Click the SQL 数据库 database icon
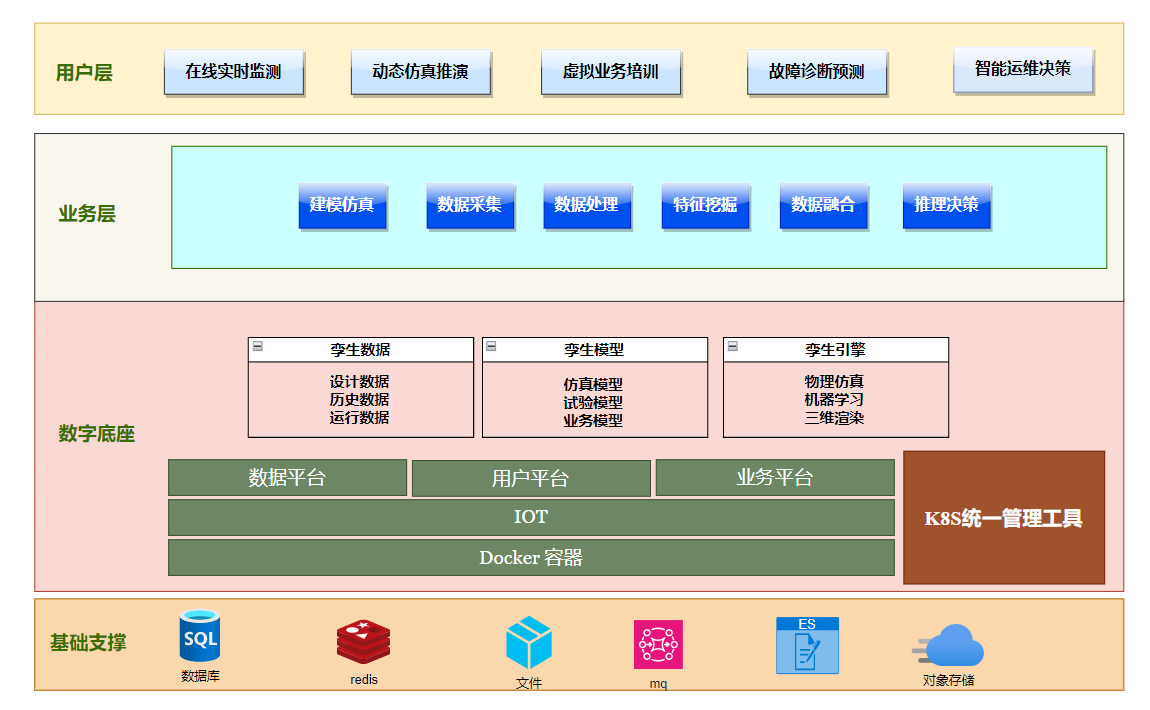Image resolution: width=1150 pixels, height=710 pixels. (x=199, y=636)
